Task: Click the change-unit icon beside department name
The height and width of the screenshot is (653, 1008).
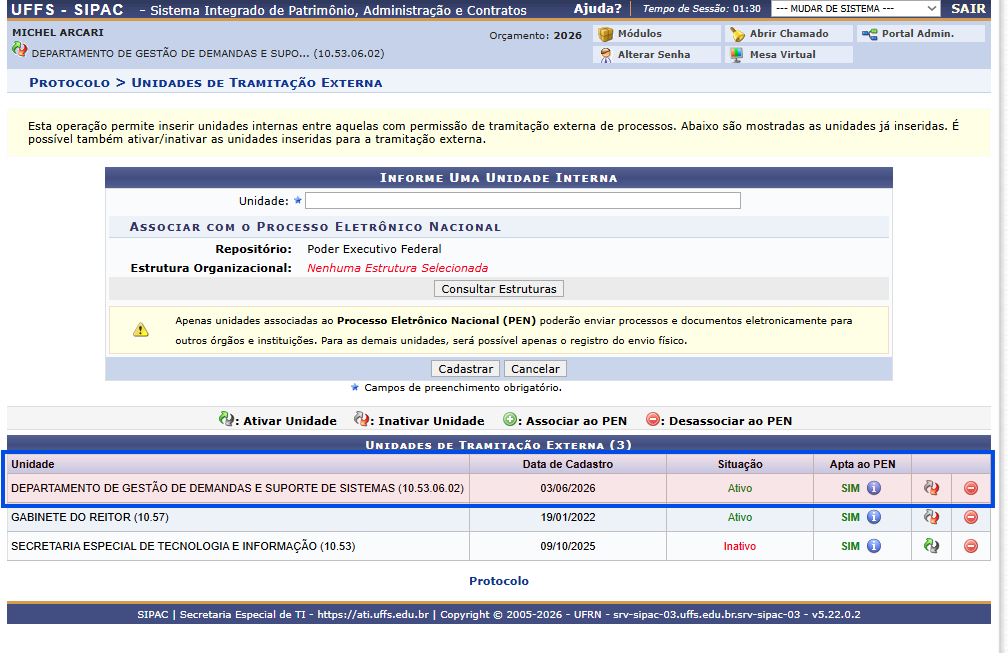Action: (x=19, y=49)
